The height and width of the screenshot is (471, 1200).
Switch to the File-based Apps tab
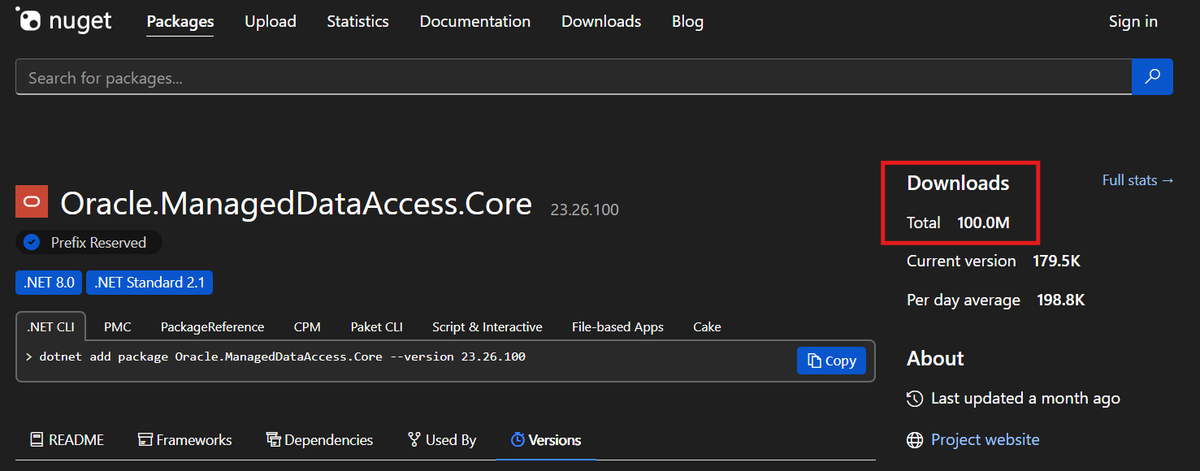(x=617, y=327)
